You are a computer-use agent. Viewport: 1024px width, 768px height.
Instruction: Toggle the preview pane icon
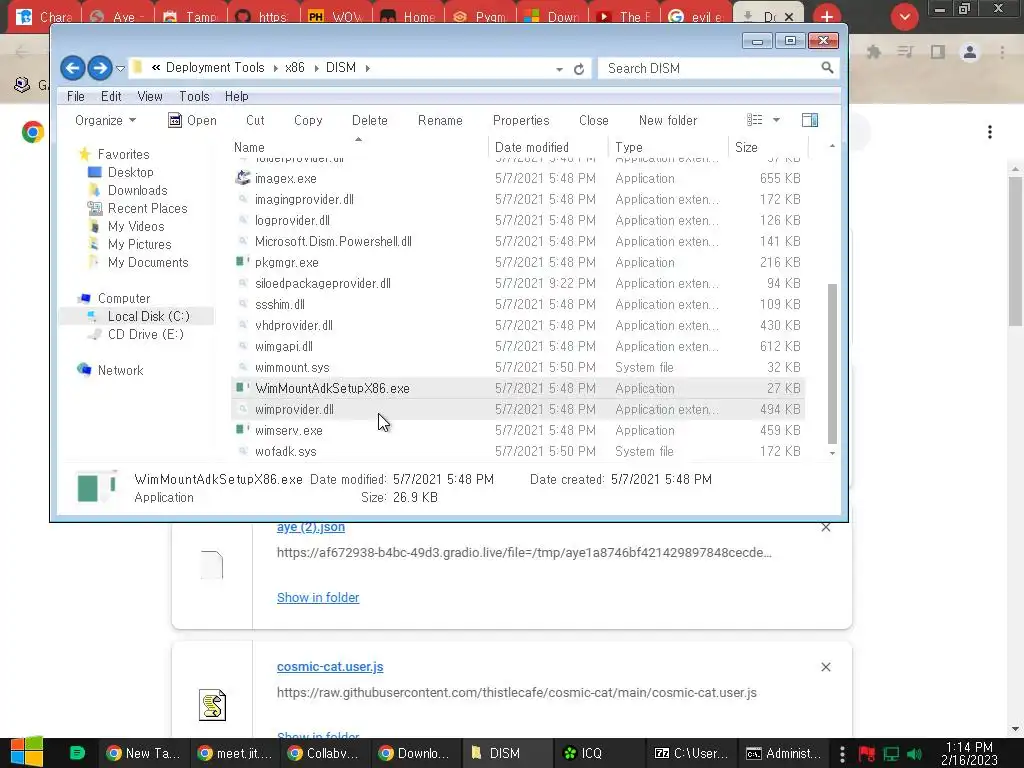810,120
